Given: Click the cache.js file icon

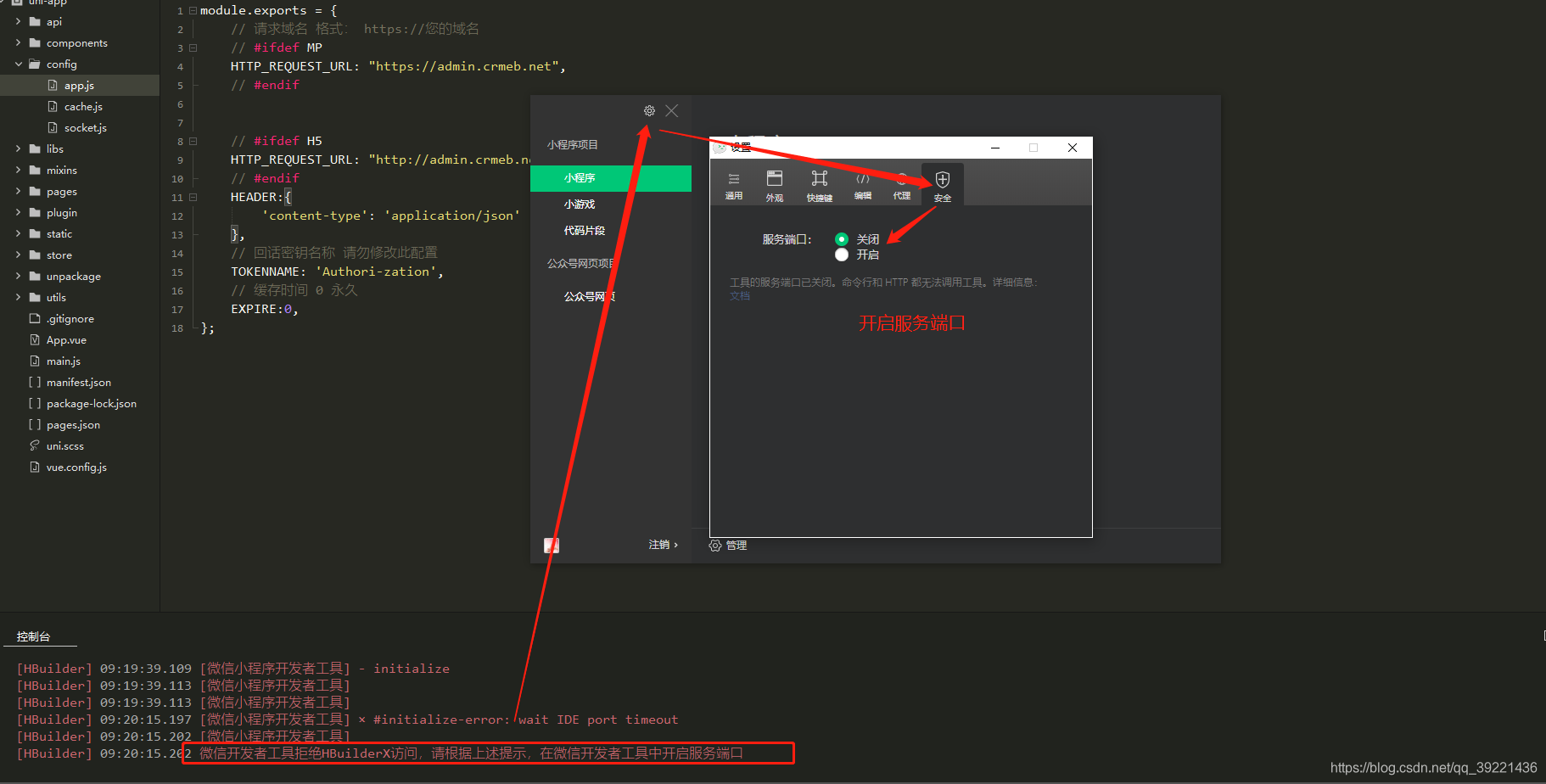Looking at the screenshot, I should (x=53, y=107).
